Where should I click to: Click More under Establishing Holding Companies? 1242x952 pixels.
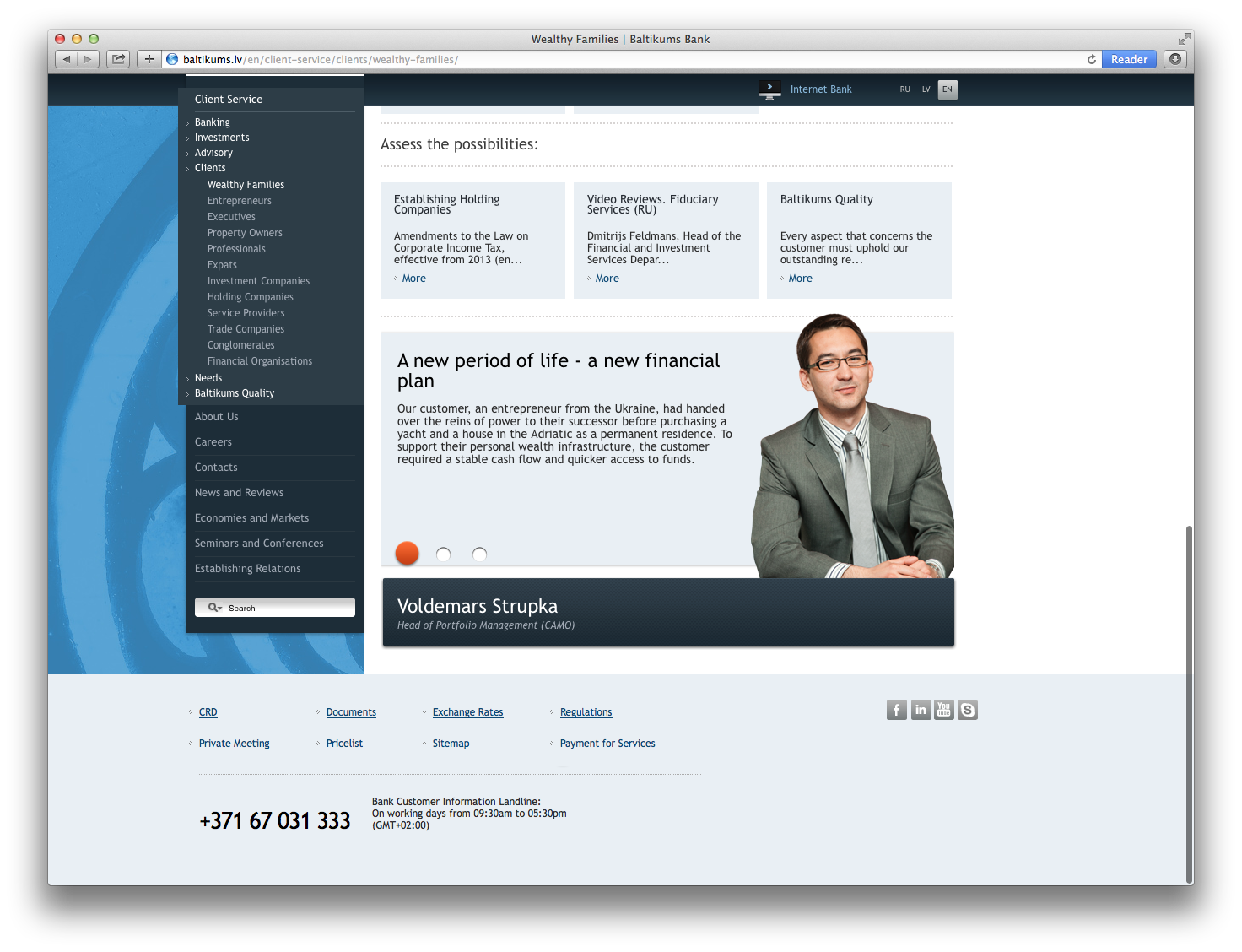pos(414,279)
